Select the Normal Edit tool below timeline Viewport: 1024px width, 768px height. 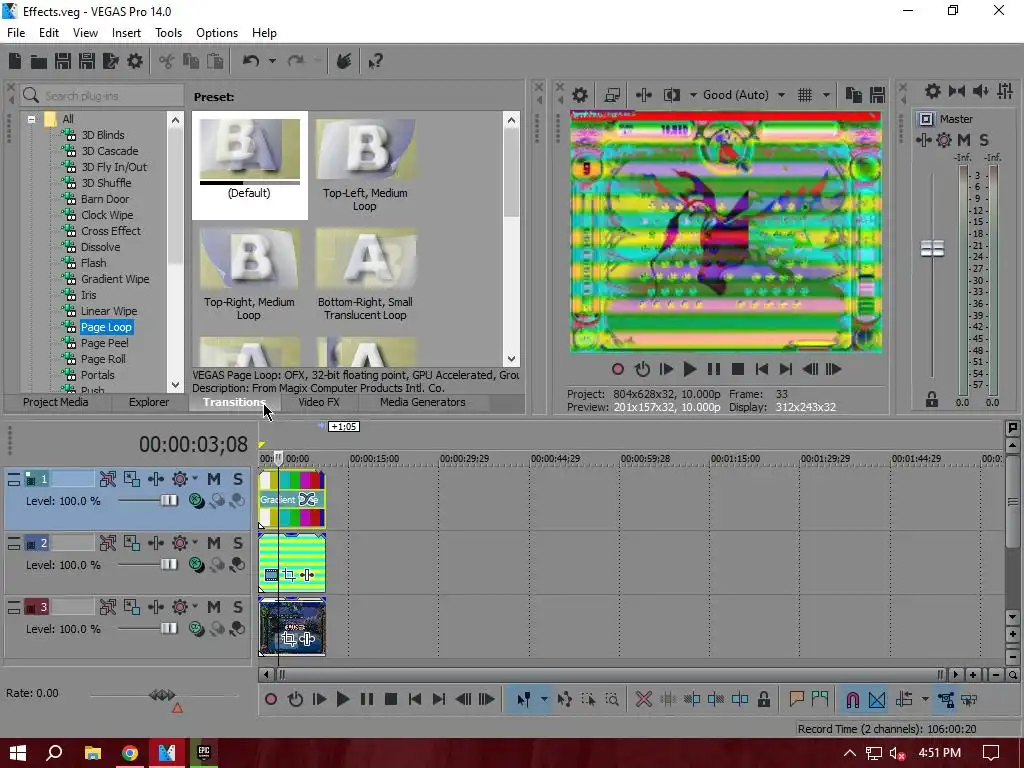point(524,699)
